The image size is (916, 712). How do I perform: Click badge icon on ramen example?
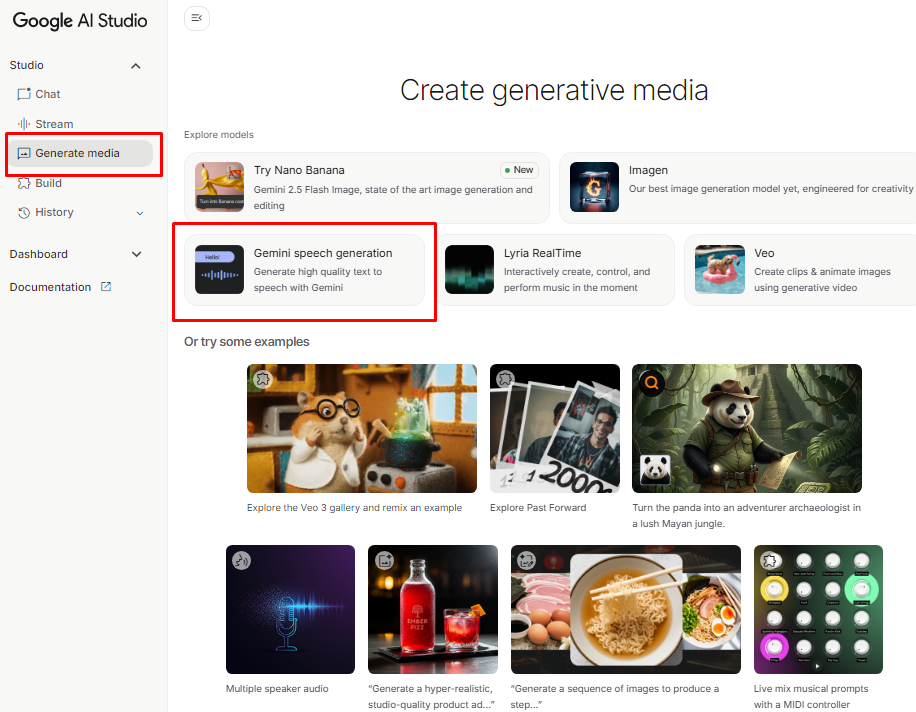click(526, 561)
